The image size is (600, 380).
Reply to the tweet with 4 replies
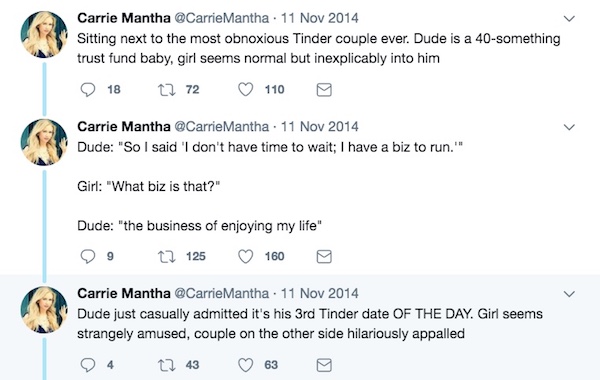coord(88,365)
